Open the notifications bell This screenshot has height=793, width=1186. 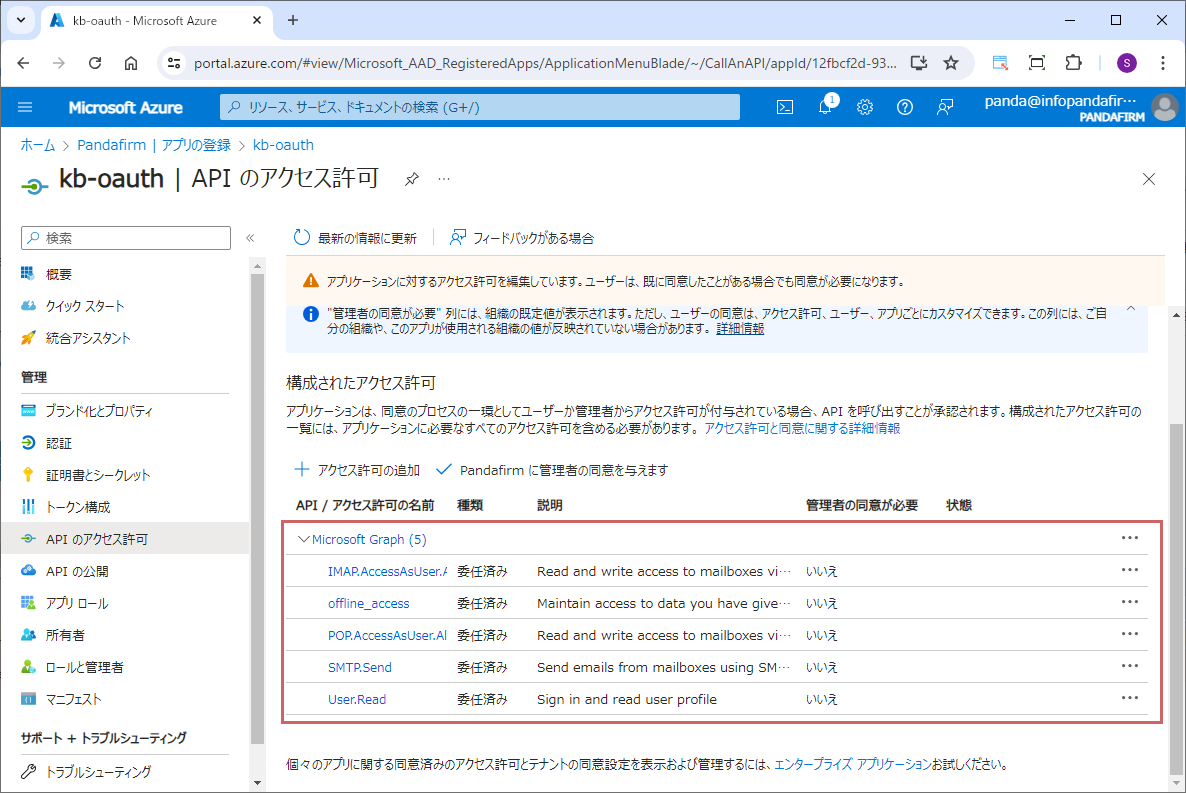click(x=825, y=107)
